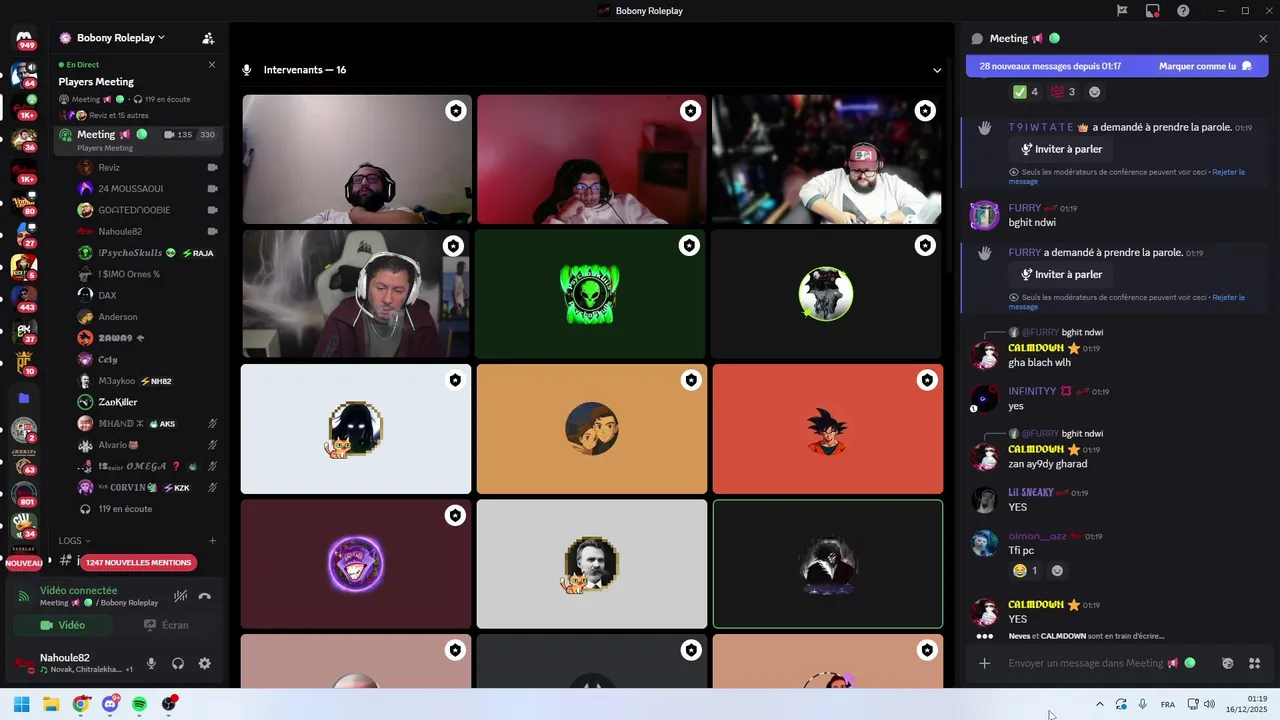Image resolution: width=1280 pixels, height=720 pixels.
Task: Select the Meeting stage channel
Action: pos(137,139)
